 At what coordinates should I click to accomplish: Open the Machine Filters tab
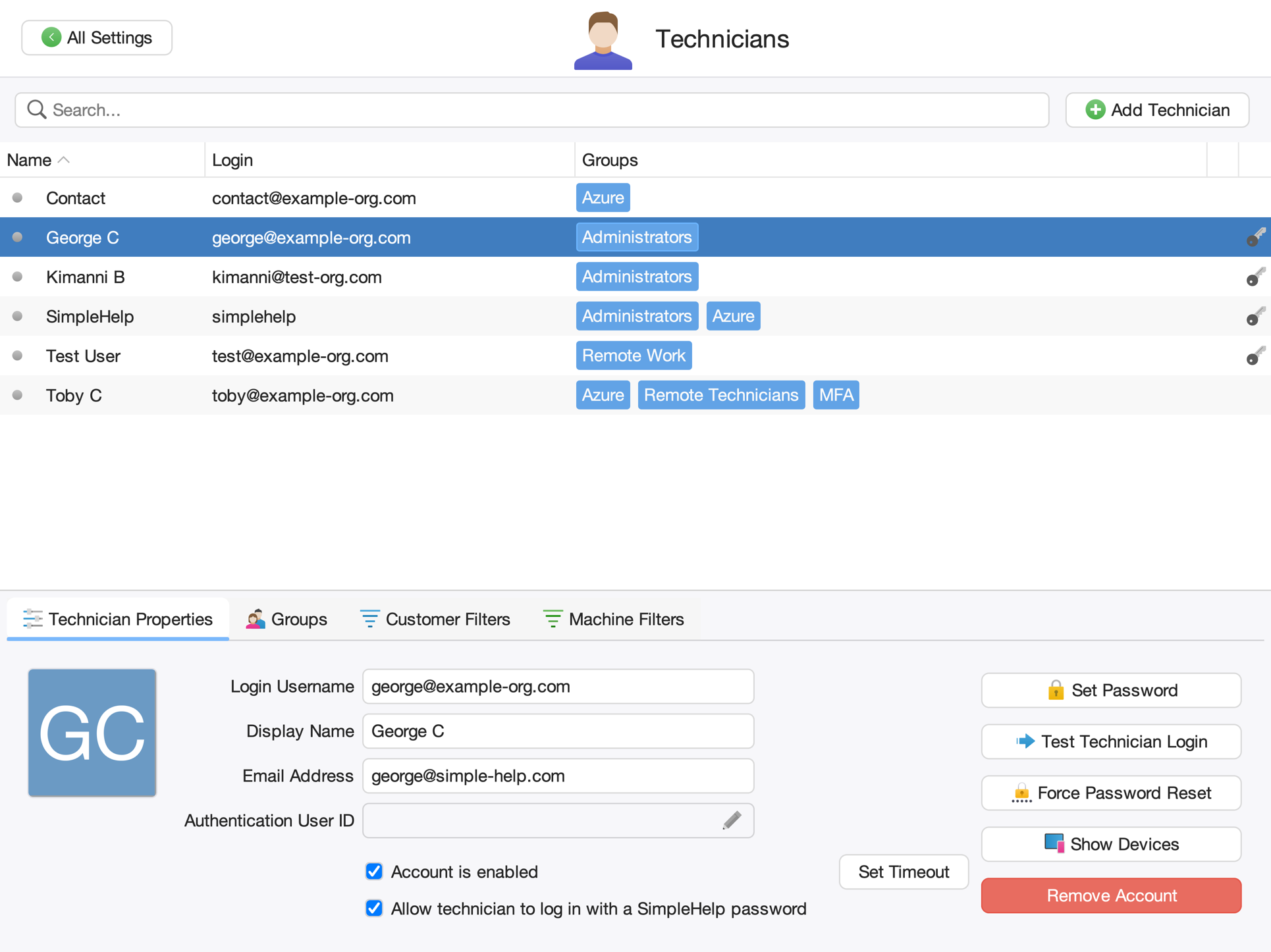point(613,619)
